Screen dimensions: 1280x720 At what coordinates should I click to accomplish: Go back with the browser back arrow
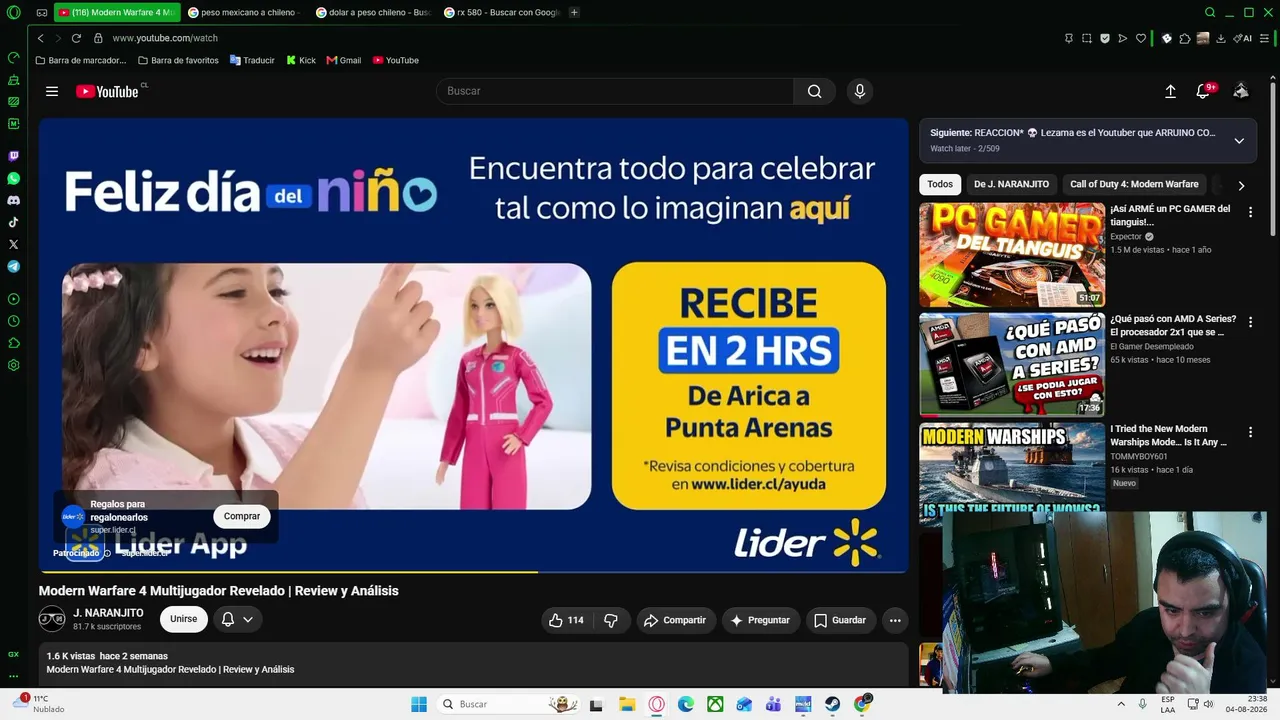point(40,38)
